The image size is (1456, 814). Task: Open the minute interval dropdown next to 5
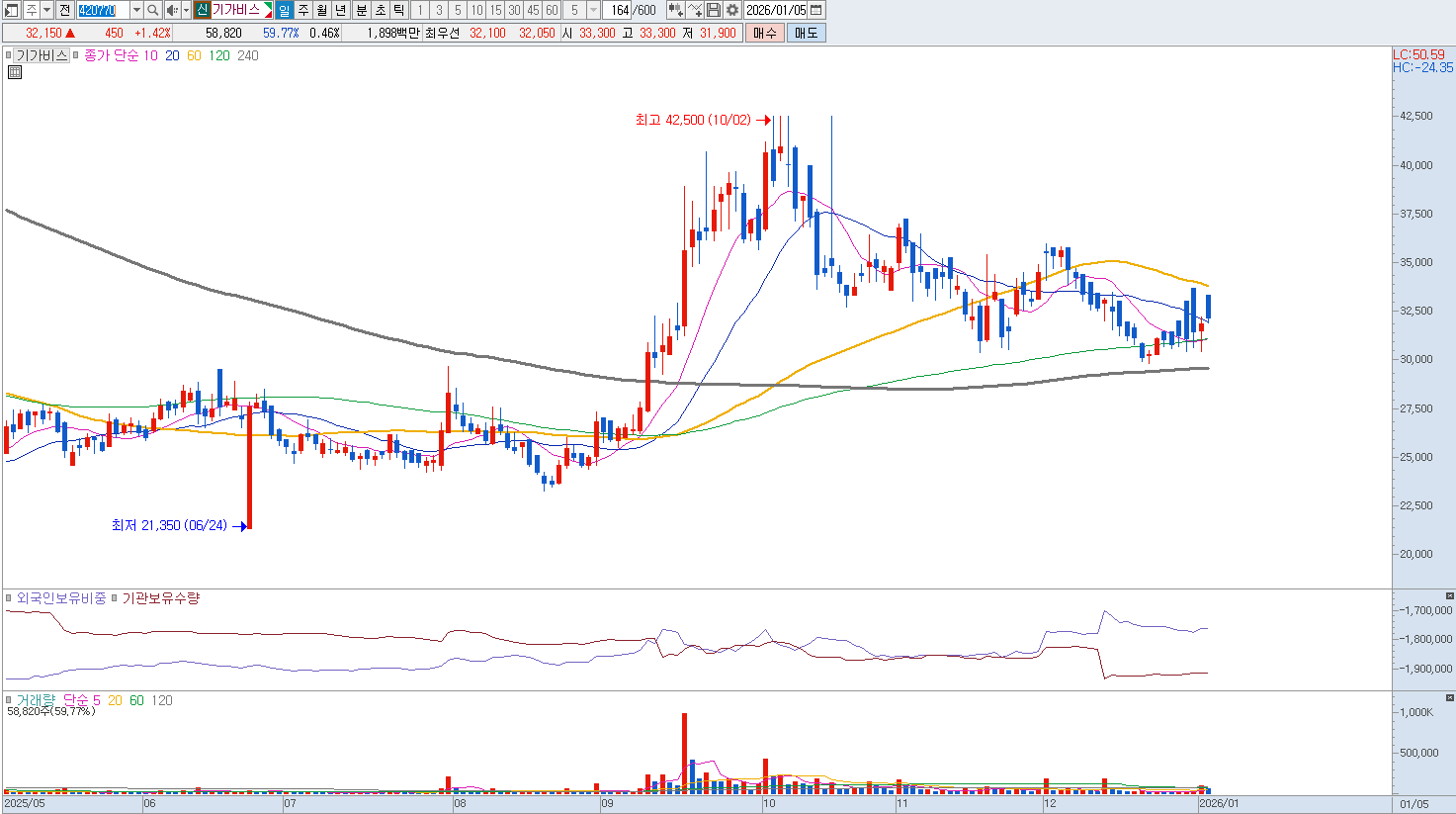click(593, 10)
